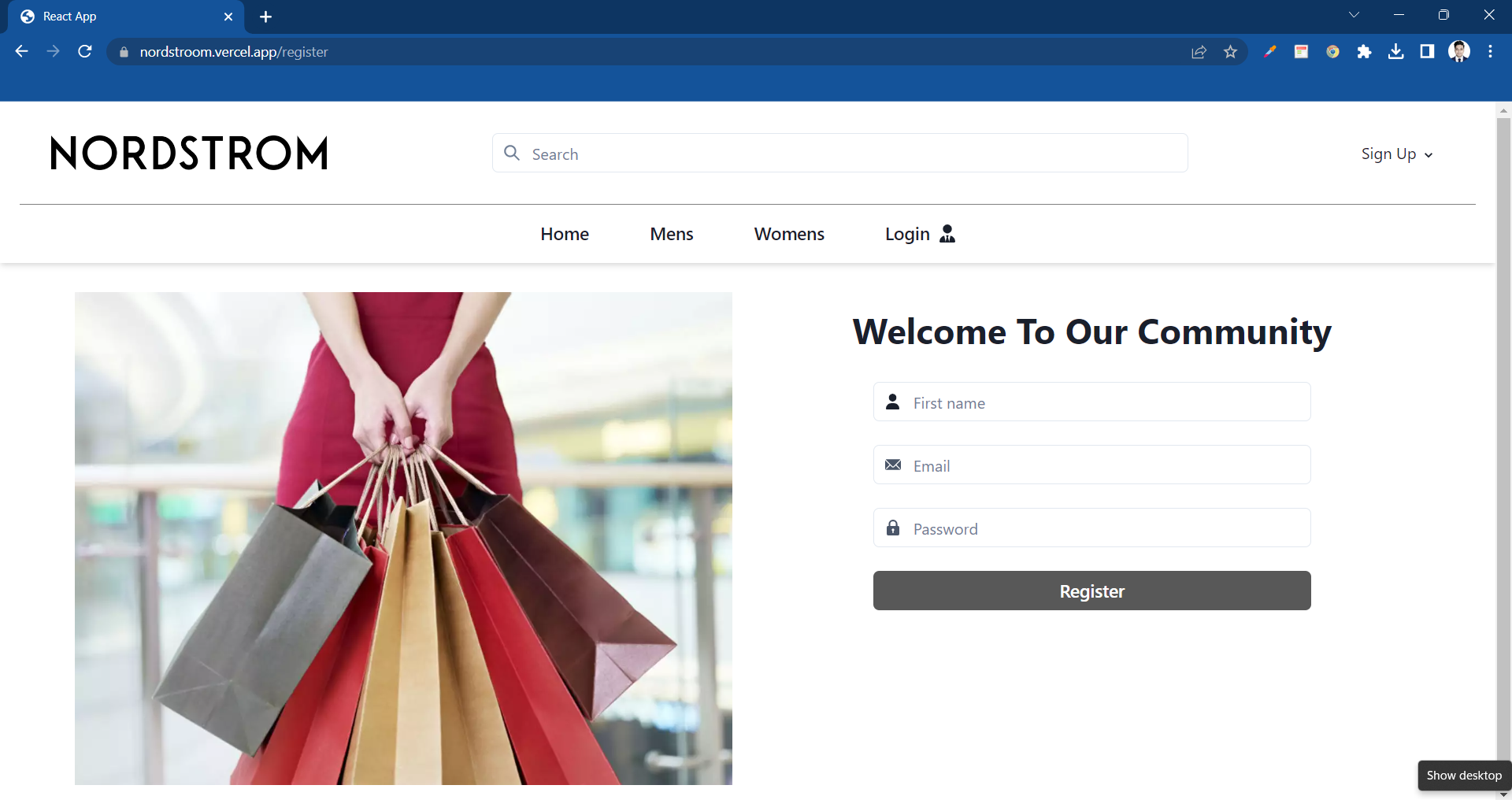Open the Womens section

click(789, 234)
